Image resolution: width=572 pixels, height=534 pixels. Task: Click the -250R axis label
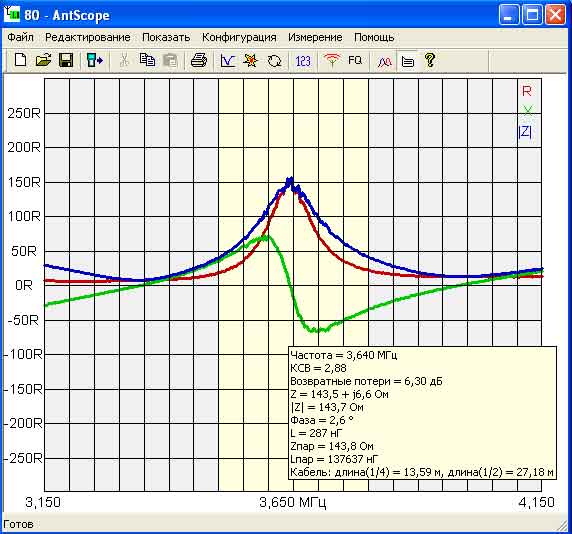[x=23, y=458]
